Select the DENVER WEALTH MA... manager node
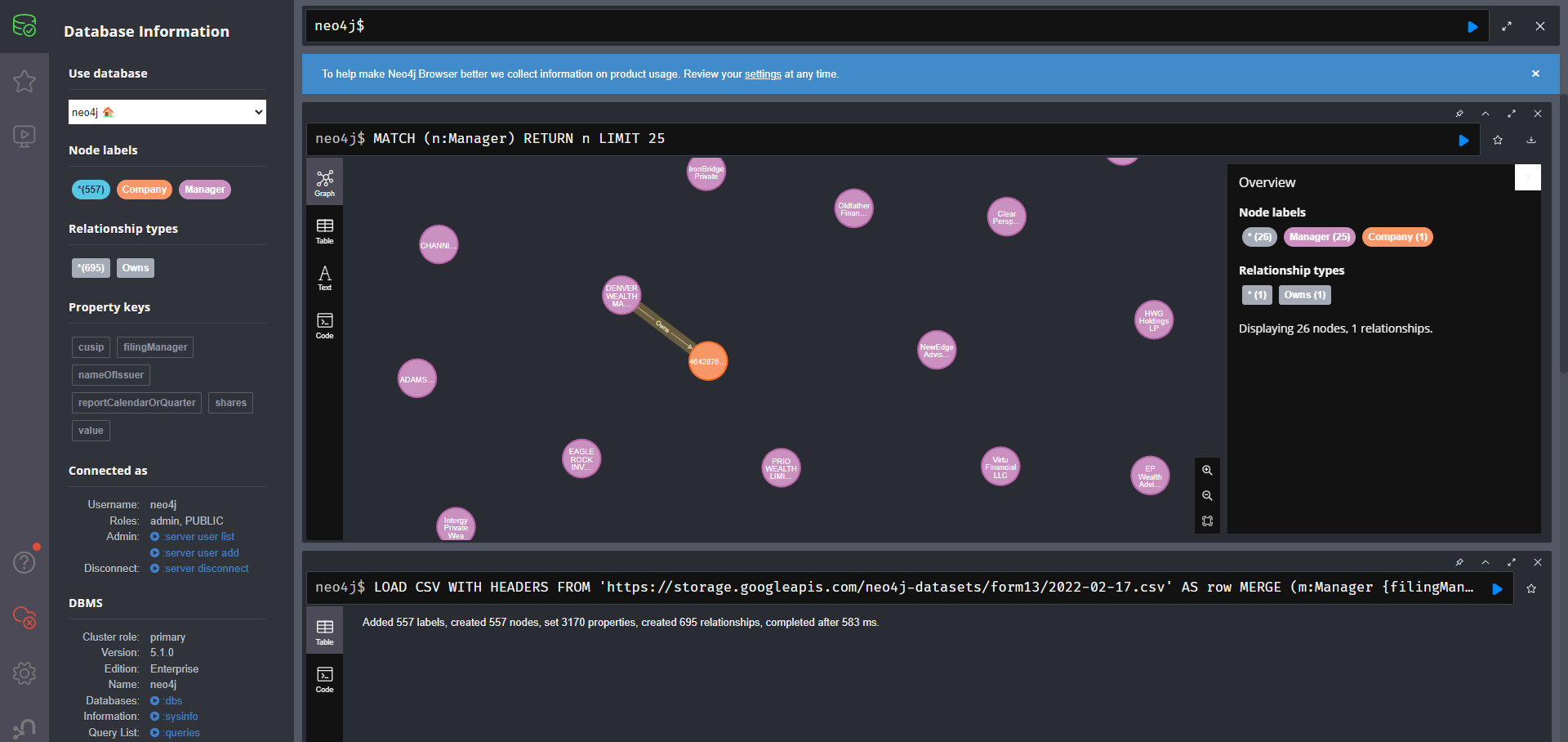1568x742 pixels. coord(621,295)
